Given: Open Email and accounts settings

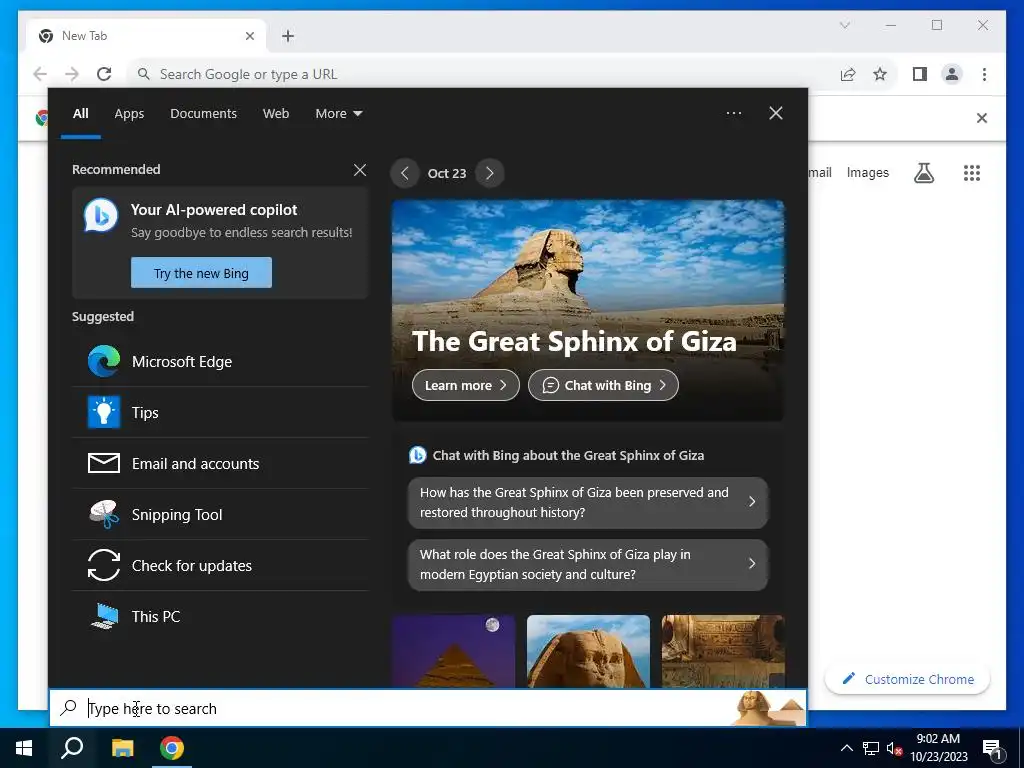Looking at the screenshot, I should 220,463.
